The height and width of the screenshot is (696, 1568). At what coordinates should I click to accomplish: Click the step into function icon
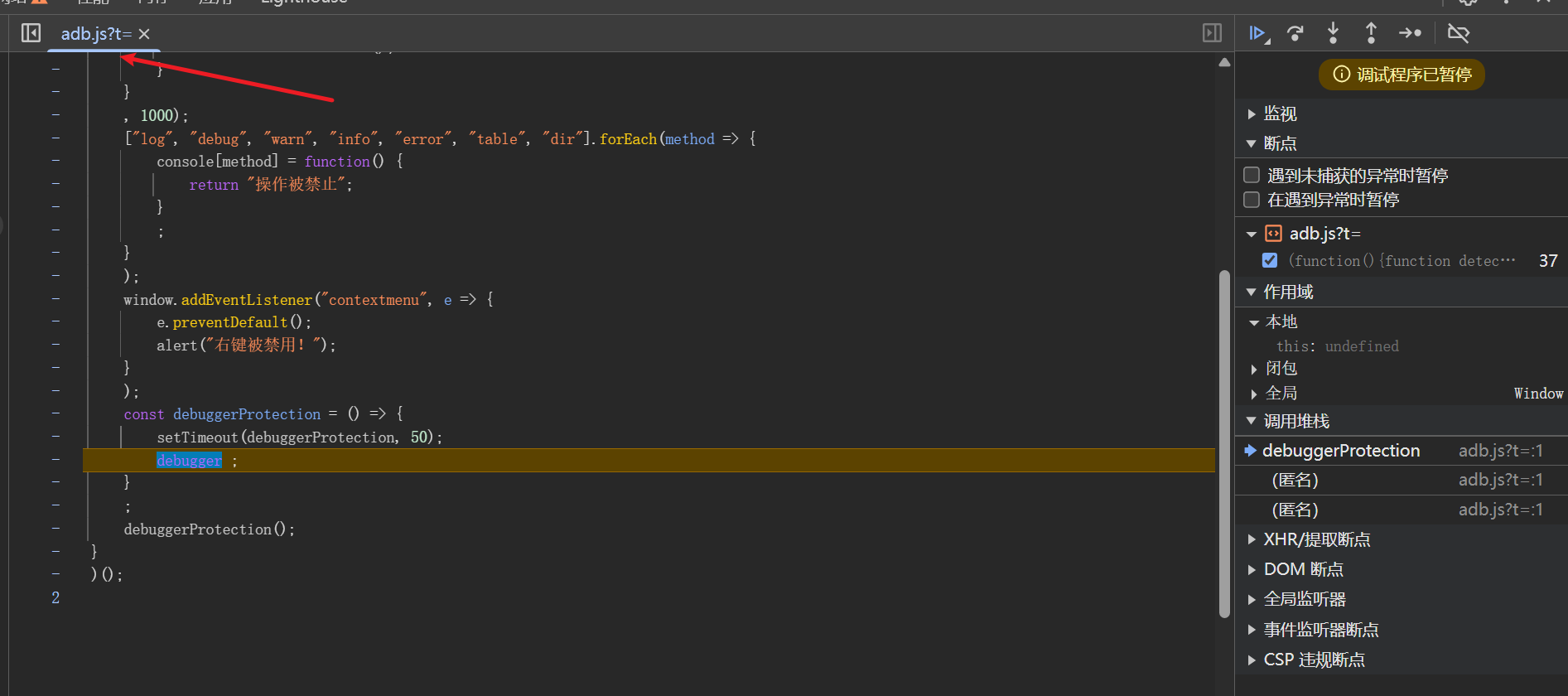pyautogui.click(x=1333, y=33)
